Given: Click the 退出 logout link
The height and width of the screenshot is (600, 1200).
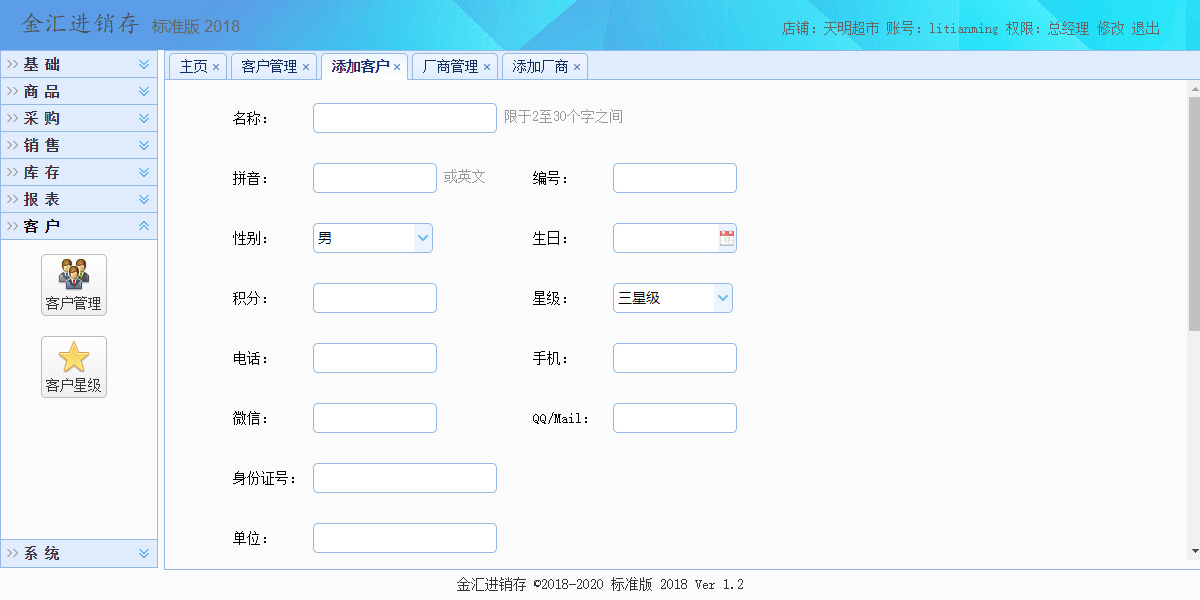Looking at the screenshot, I should click(x=1146, y=29).
